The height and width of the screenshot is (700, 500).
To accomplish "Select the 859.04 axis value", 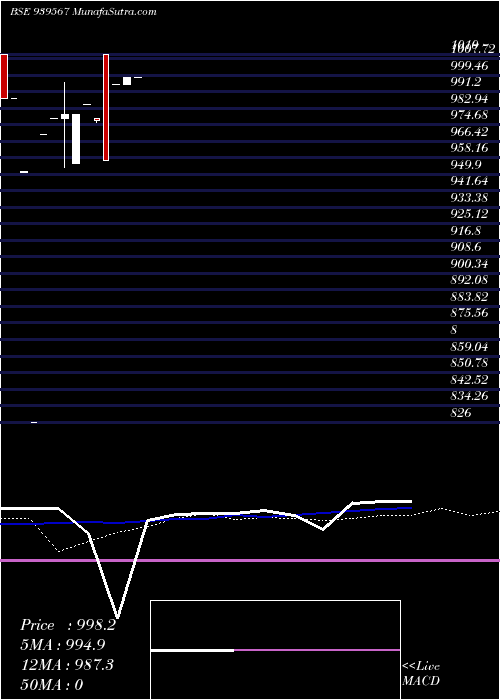I will point(469,347).
